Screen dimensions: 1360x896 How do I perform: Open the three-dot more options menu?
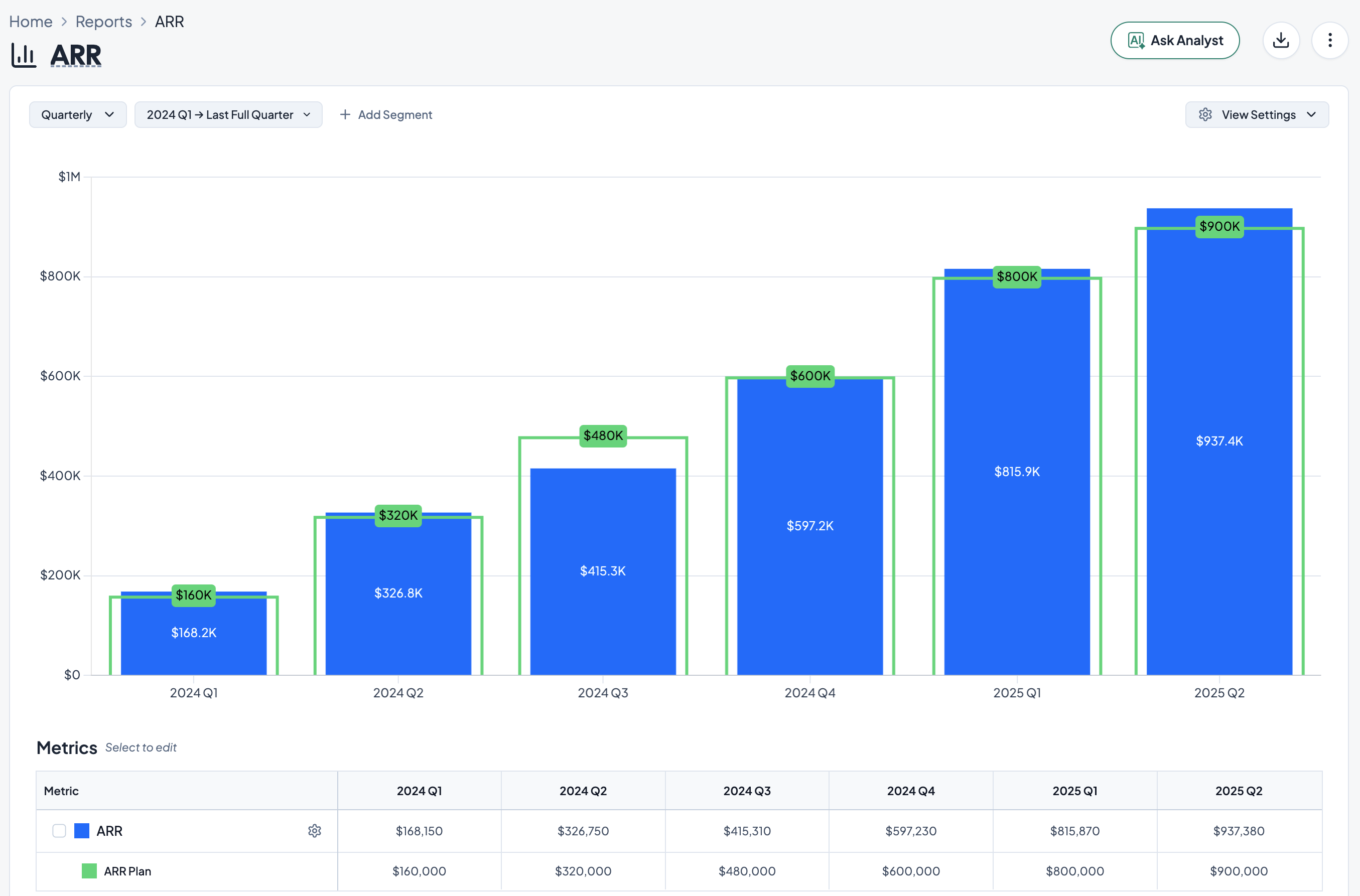[1330, 40]
